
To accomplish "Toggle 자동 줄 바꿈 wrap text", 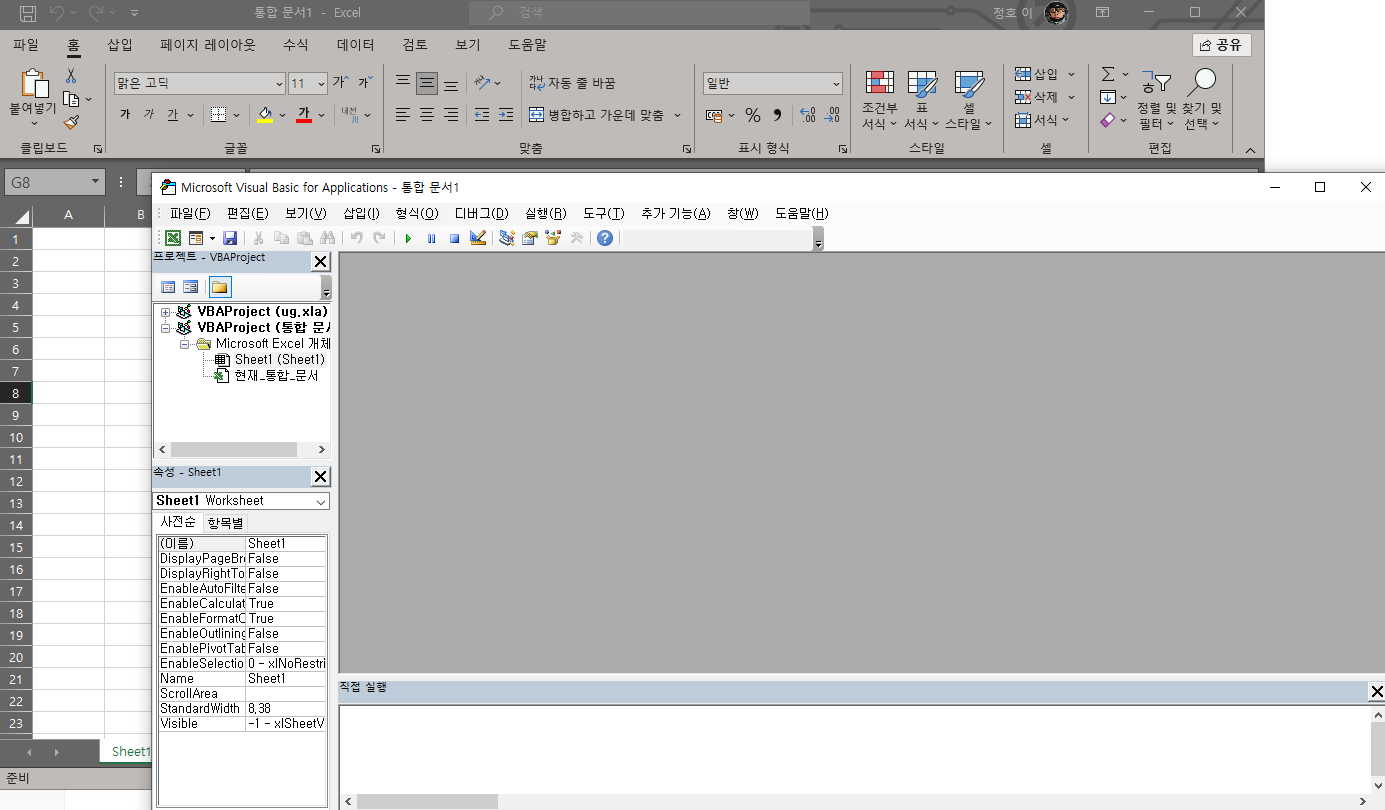I will 573,83.
